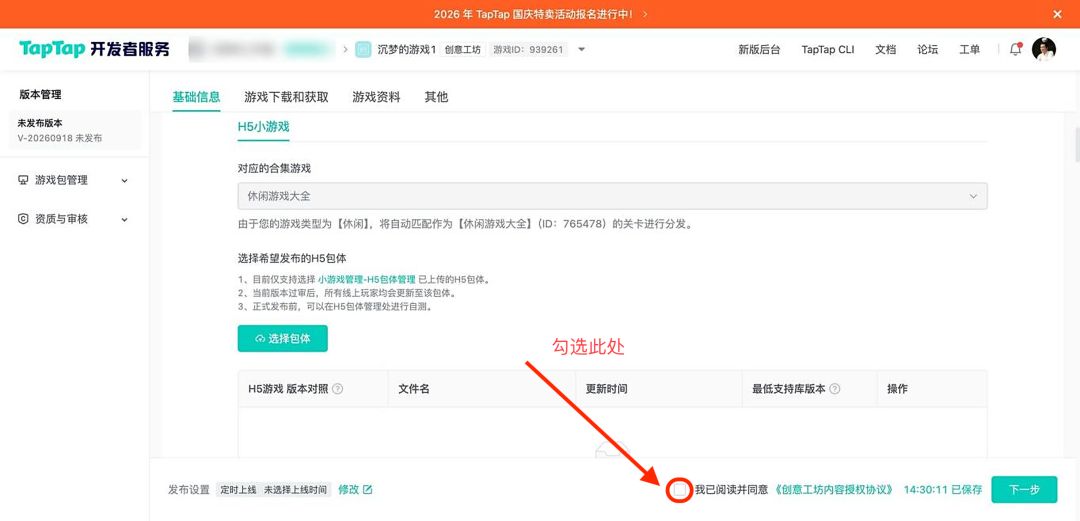This screenshot has width=1080, height=521.
Task: Open the 小游戏管理-H5包体管理 link
Action: [366, 280]
